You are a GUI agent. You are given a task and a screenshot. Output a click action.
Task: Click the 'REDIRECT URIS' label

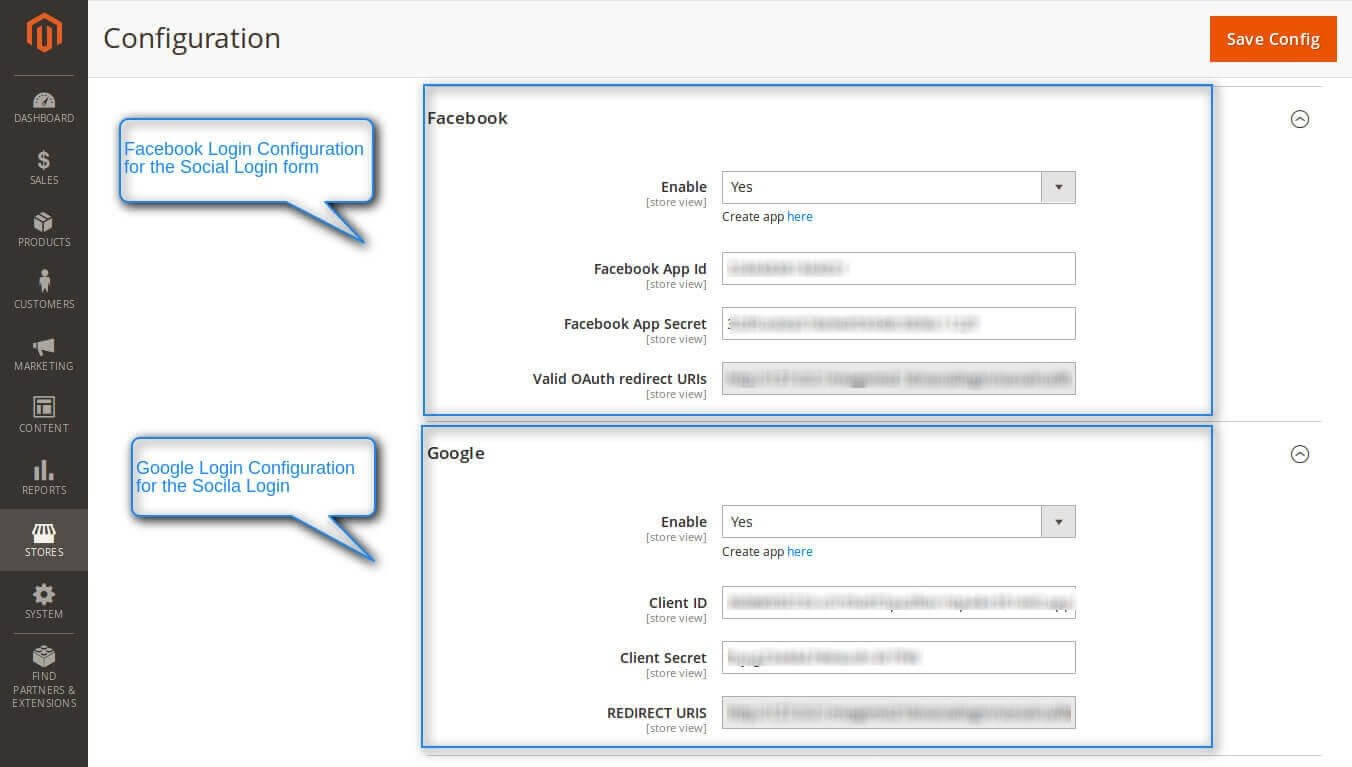click(x=657, y=713)
